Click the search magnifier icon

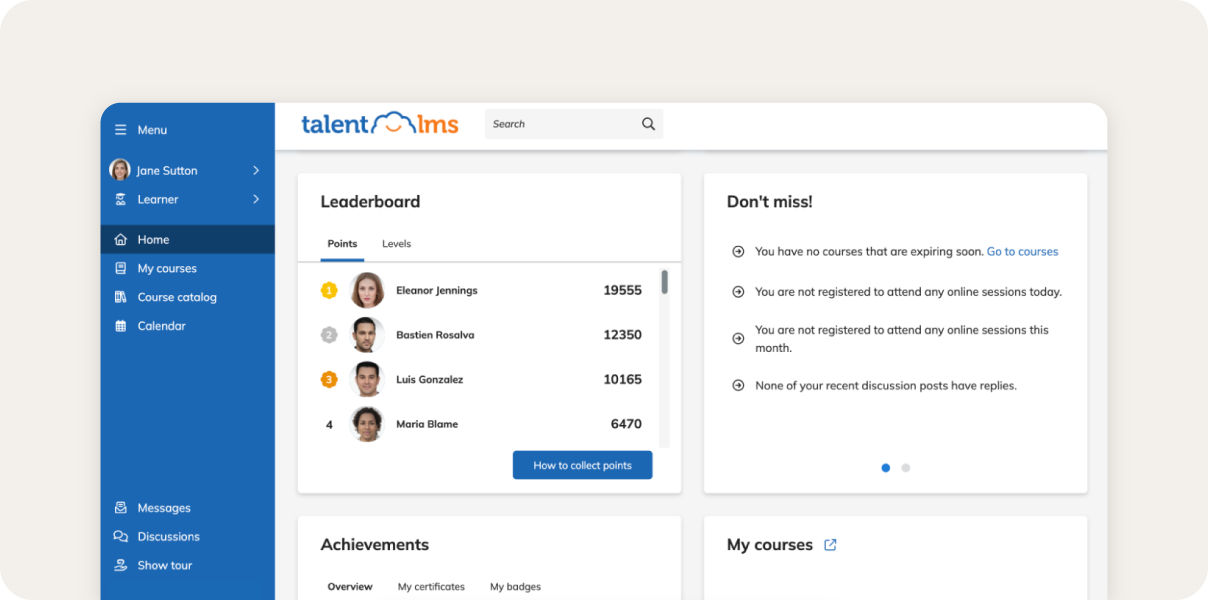tap(647, 123)
